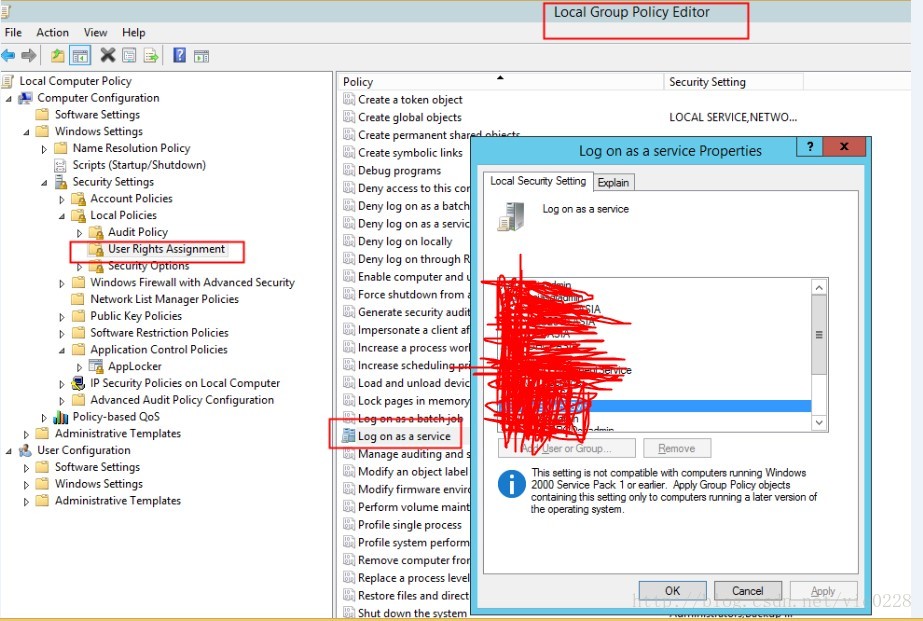Switch to the Explain tab

613,182
